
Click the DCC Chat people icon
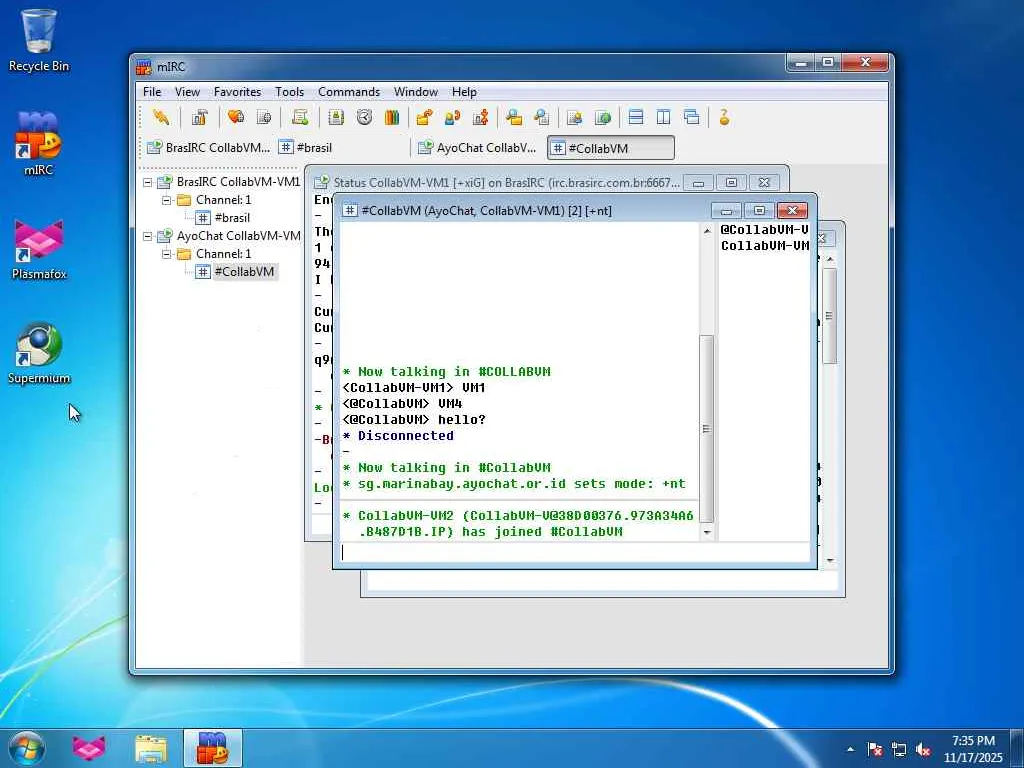(452, 118)
